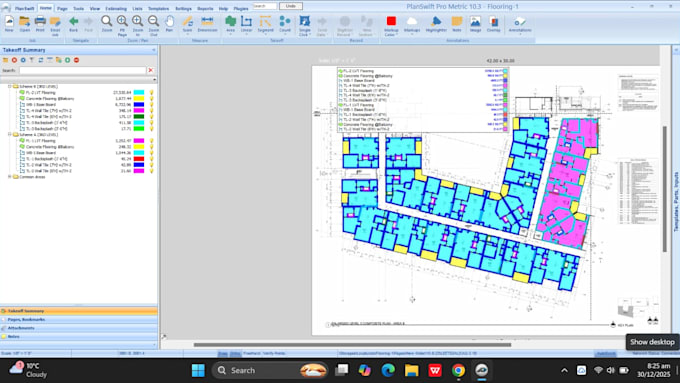Image resolution: width=680 pixels, height=383 pixels.
Task: Choose the Highlighter annotation tool
Action: [x=436, y=24]
